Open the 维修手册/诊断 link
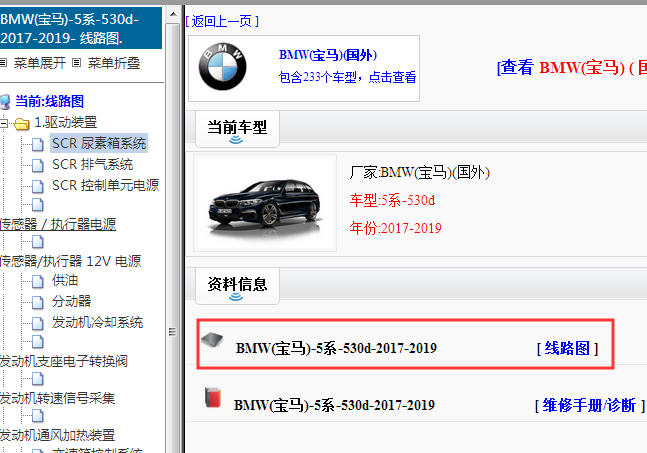The image size is (647, 453). click(589, 405)
